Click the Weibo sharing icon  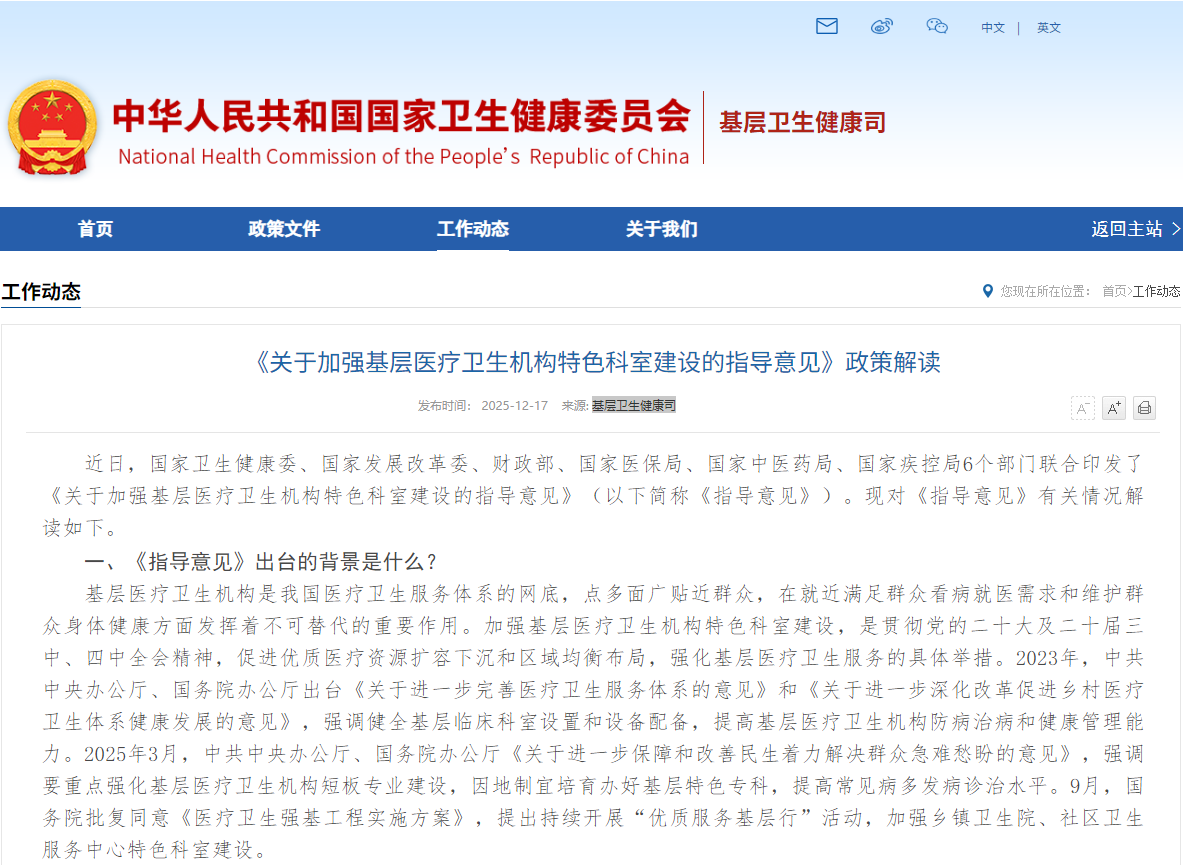tap(881, 27)
